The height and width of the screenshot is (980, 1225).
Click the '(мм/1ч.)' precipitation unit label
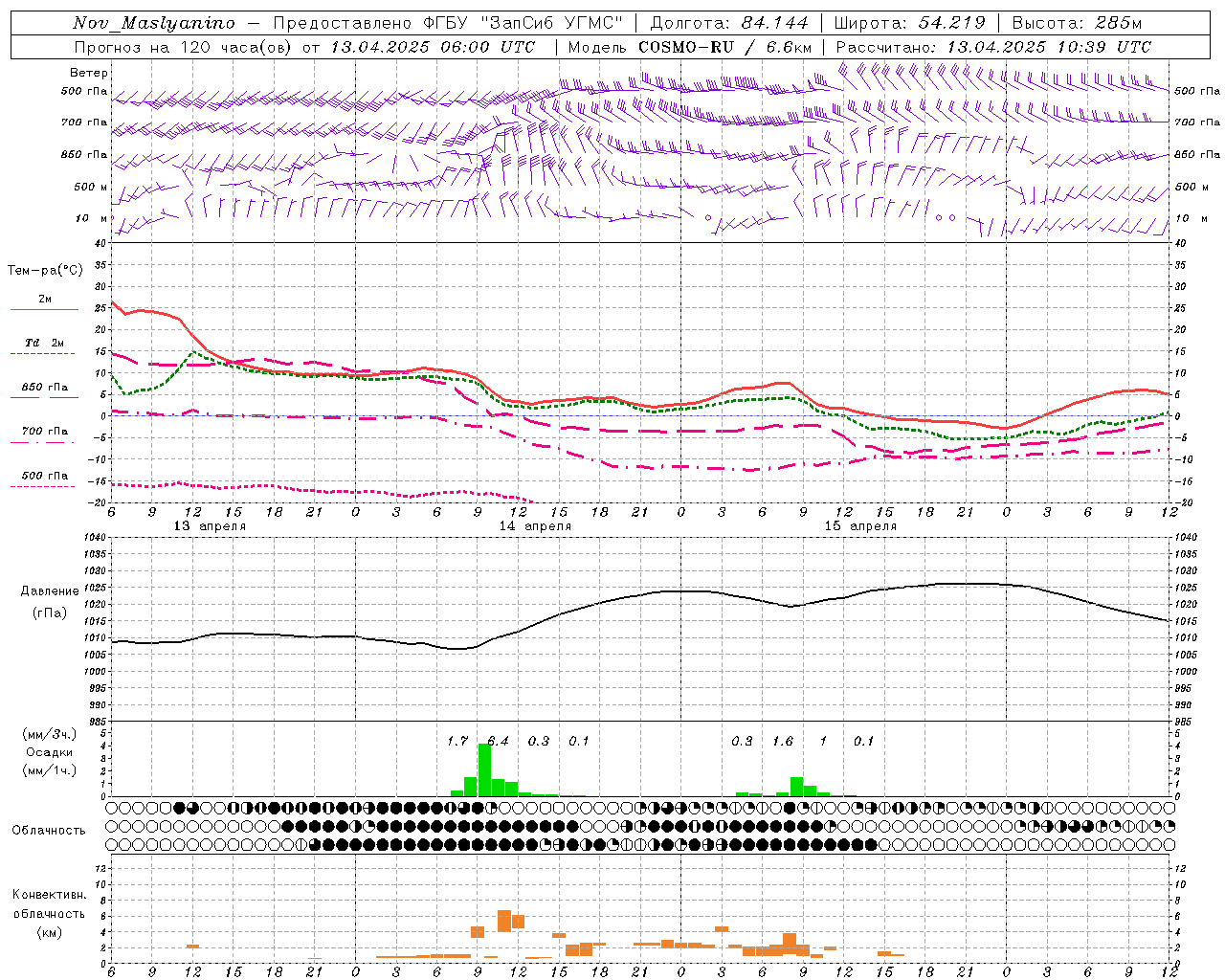(x=49, y=770)
